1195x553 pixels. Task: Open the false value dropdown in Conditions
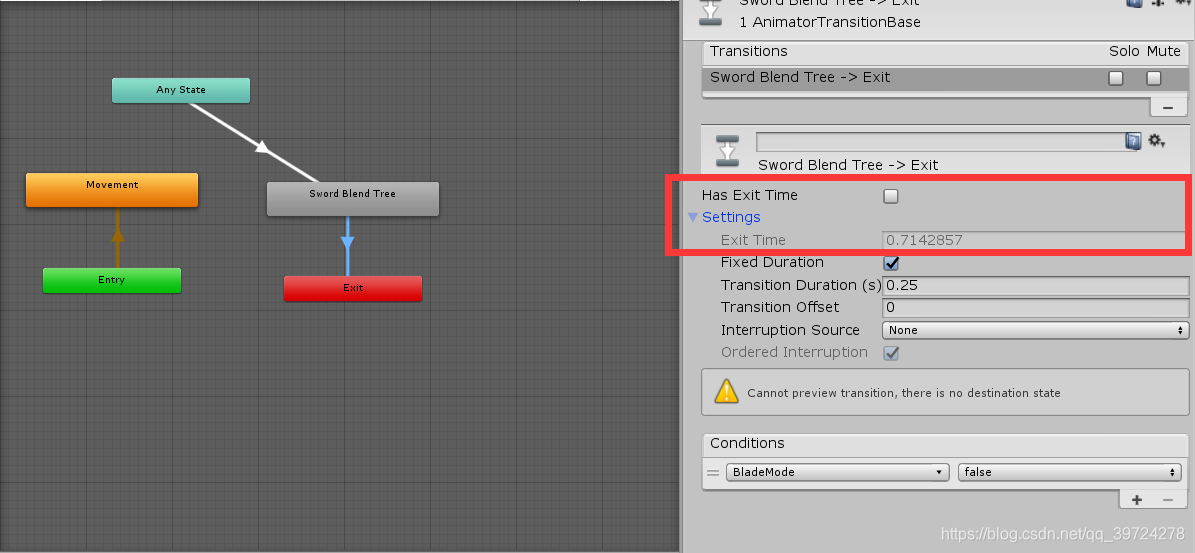1070,472
